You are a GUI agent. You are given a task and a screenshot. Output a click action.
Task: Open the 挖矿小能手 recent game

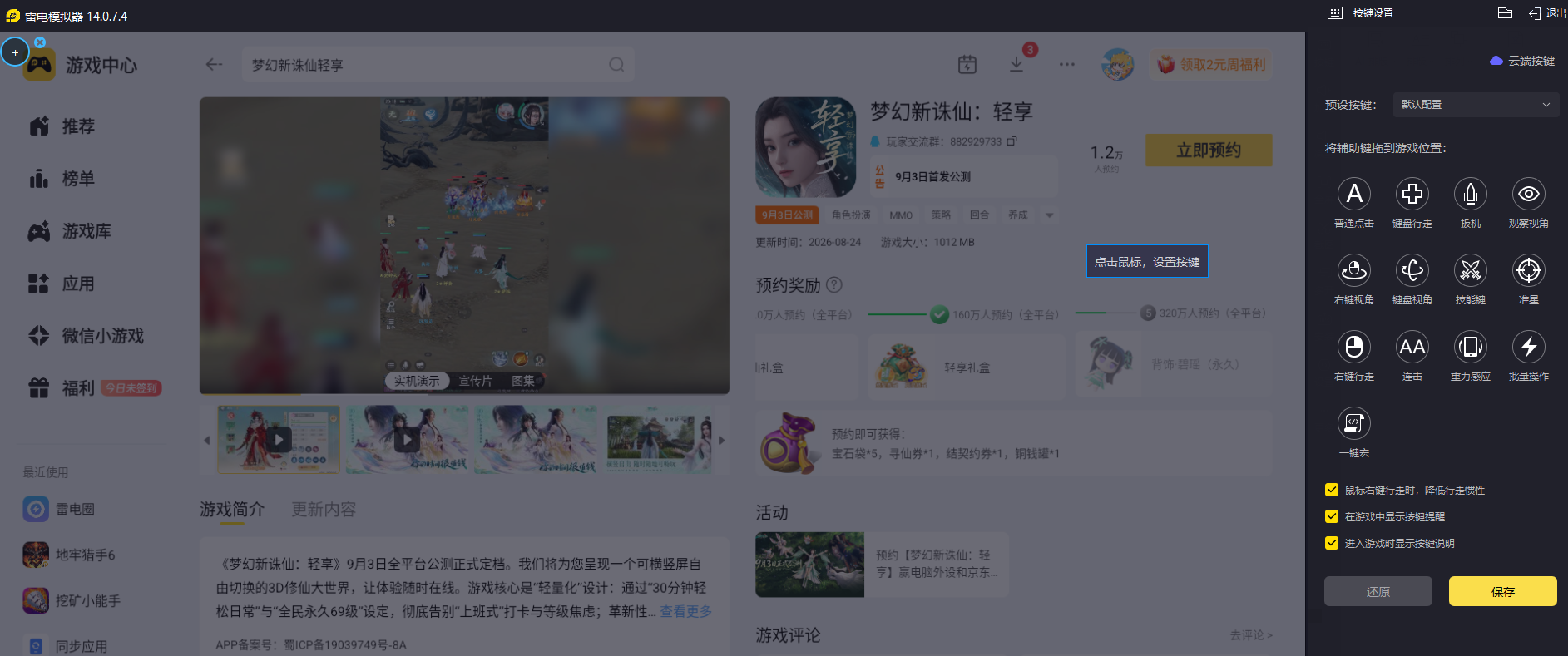pyautogui.click(x=72, y=600)
